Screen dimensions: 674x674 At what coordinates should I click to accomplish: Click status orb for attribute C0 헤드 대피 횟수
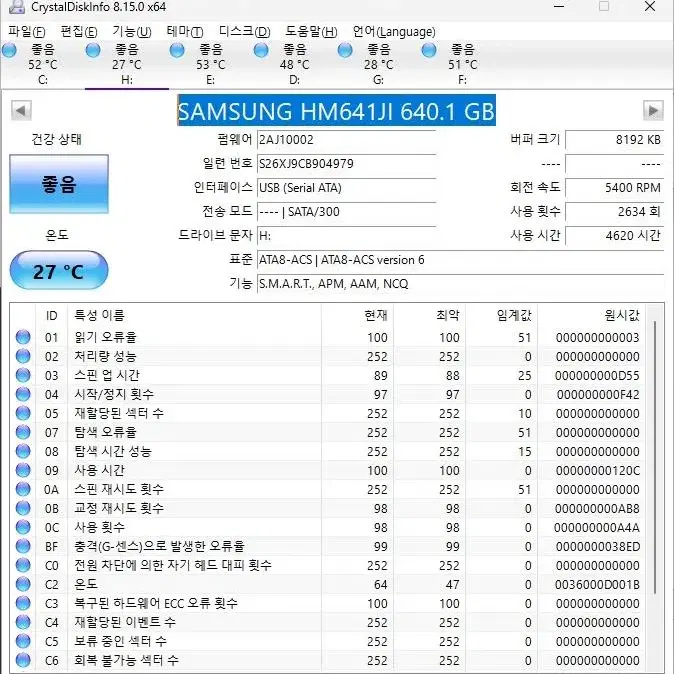tap(23, 565)
